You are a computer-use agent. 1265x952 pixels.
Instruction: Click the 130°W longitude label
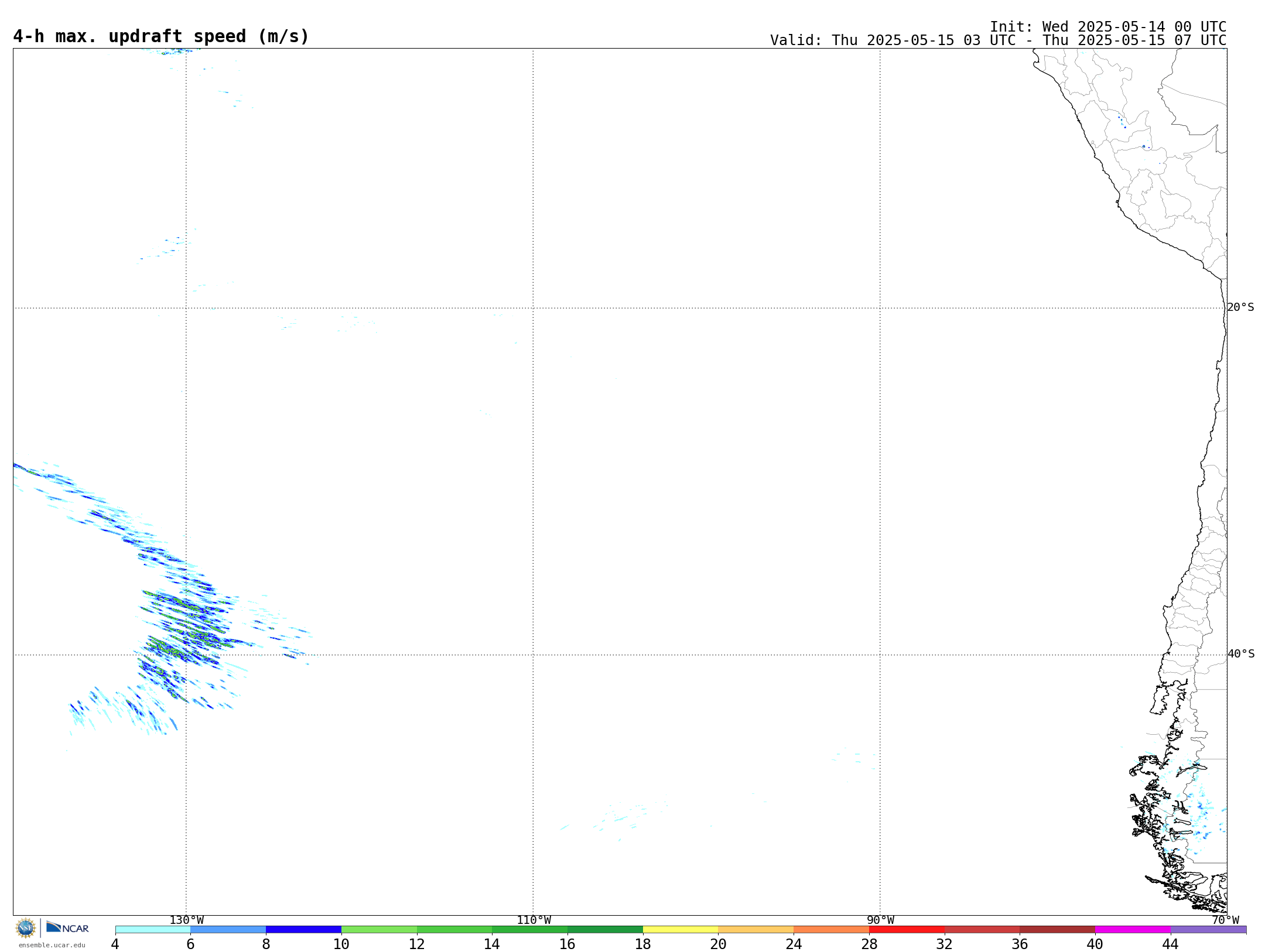[x=187, y=920]
